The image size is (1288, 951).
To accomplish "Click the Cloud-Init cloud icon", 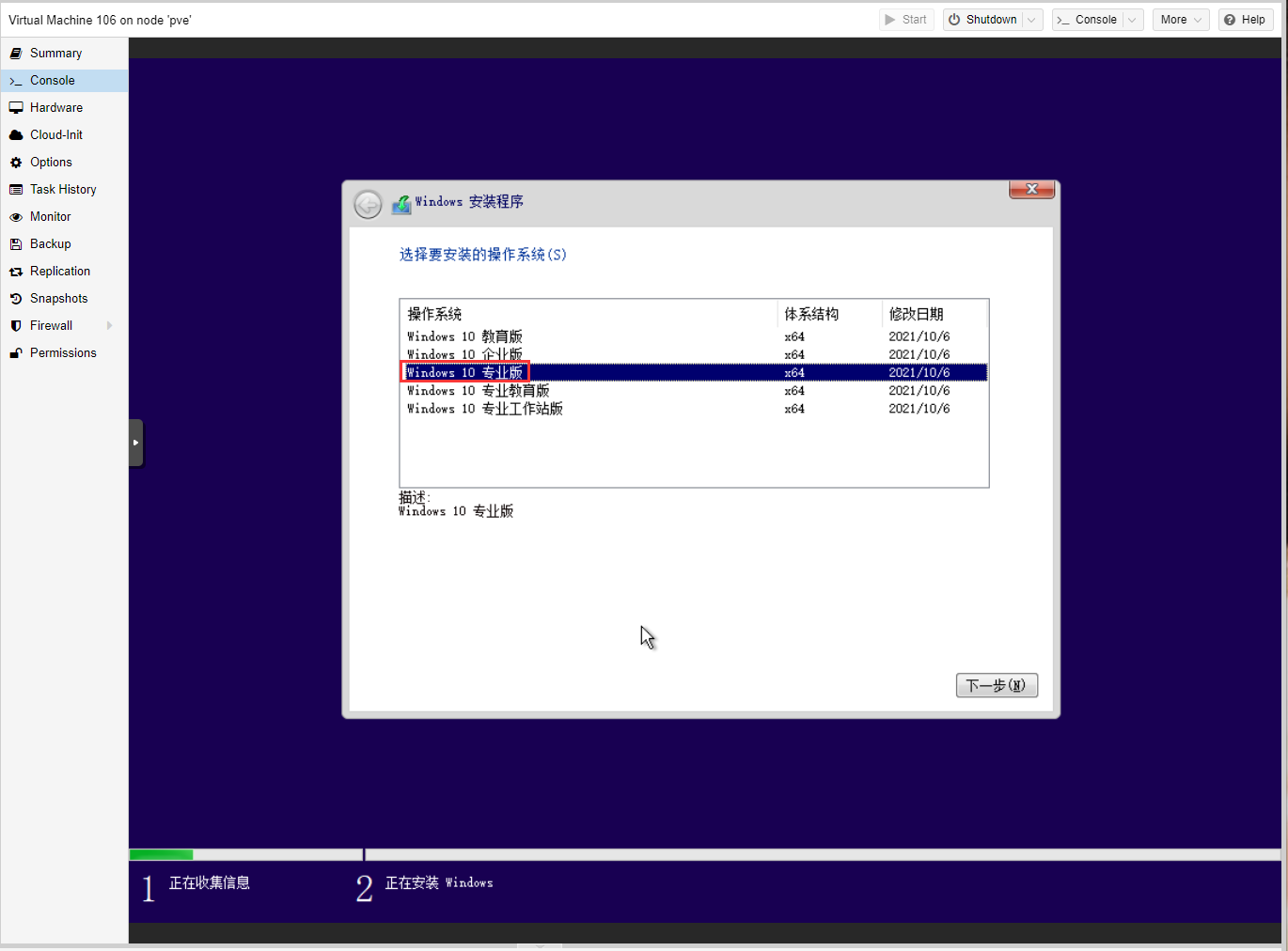I will pos(16,135).
